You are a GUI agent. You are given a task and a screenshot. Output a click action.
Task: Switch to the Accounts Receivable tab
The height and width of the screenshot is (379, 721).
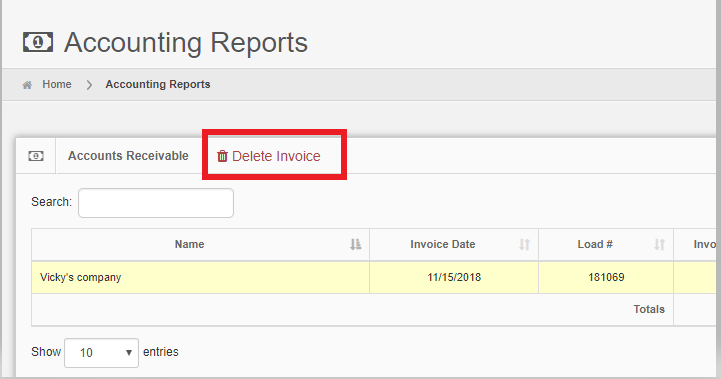click(x=128, y=156)
